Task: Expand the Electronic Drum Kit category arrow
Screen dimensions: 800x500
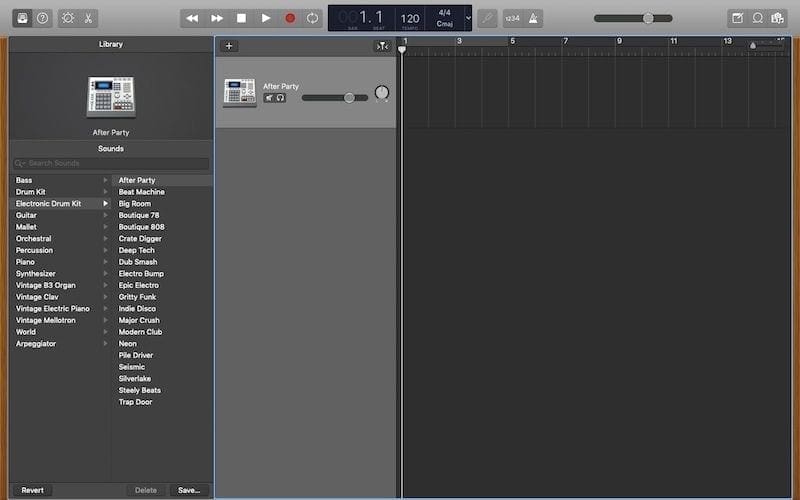Action: pos(105,204)
